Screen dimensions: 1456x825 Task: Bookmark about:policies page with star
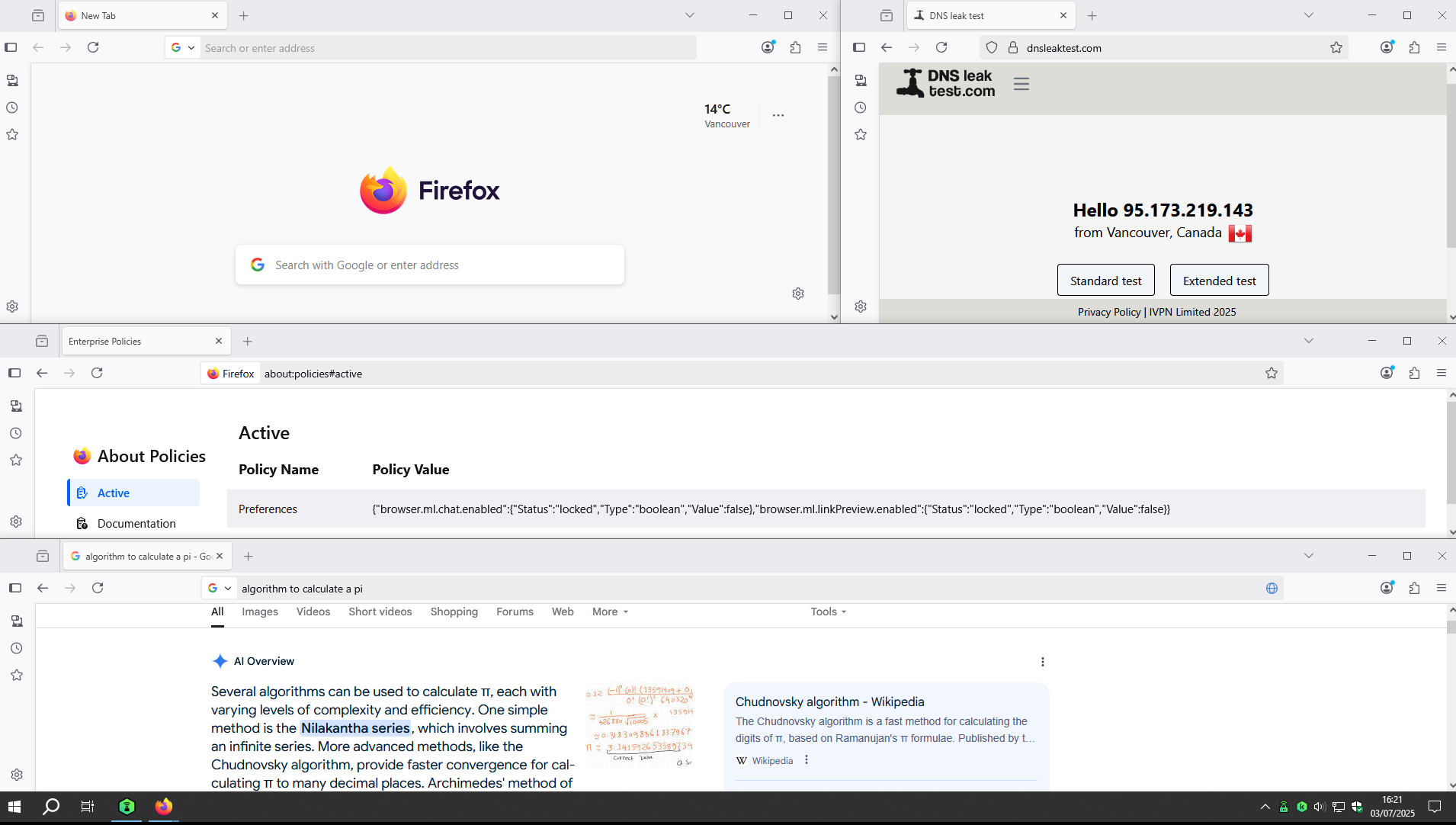pyautogui.click(x=1272, y=373)
